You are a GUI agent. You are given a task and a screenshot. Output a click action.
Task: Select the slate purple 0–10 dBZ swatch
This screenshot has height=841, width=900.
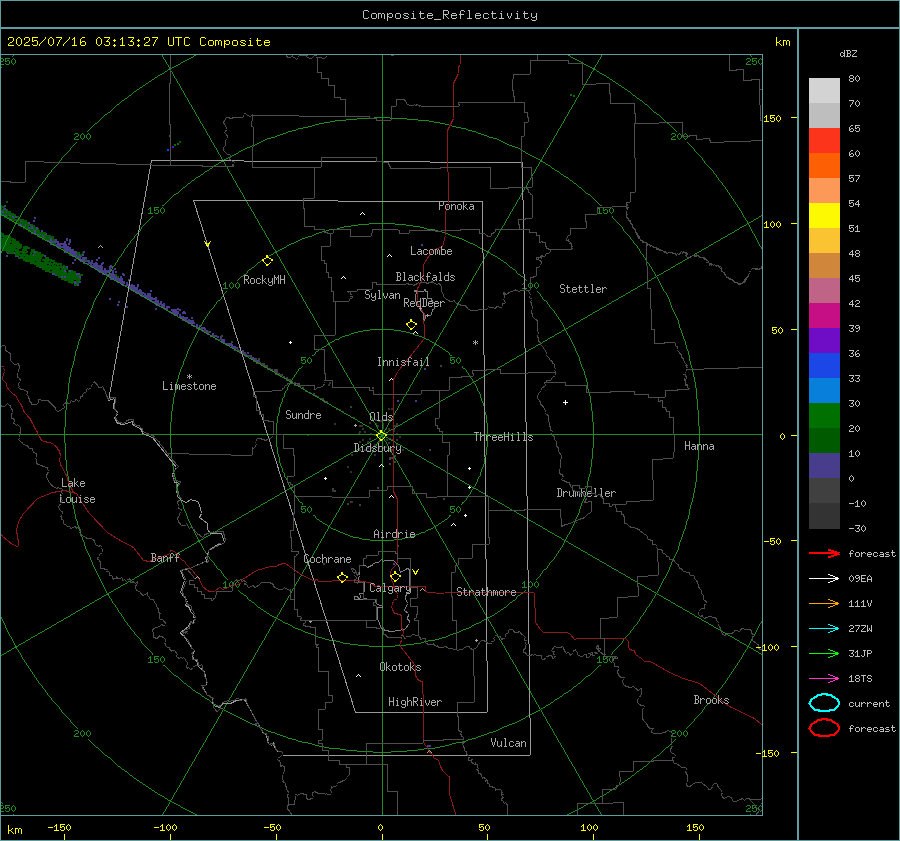click(x=824, y=466)
